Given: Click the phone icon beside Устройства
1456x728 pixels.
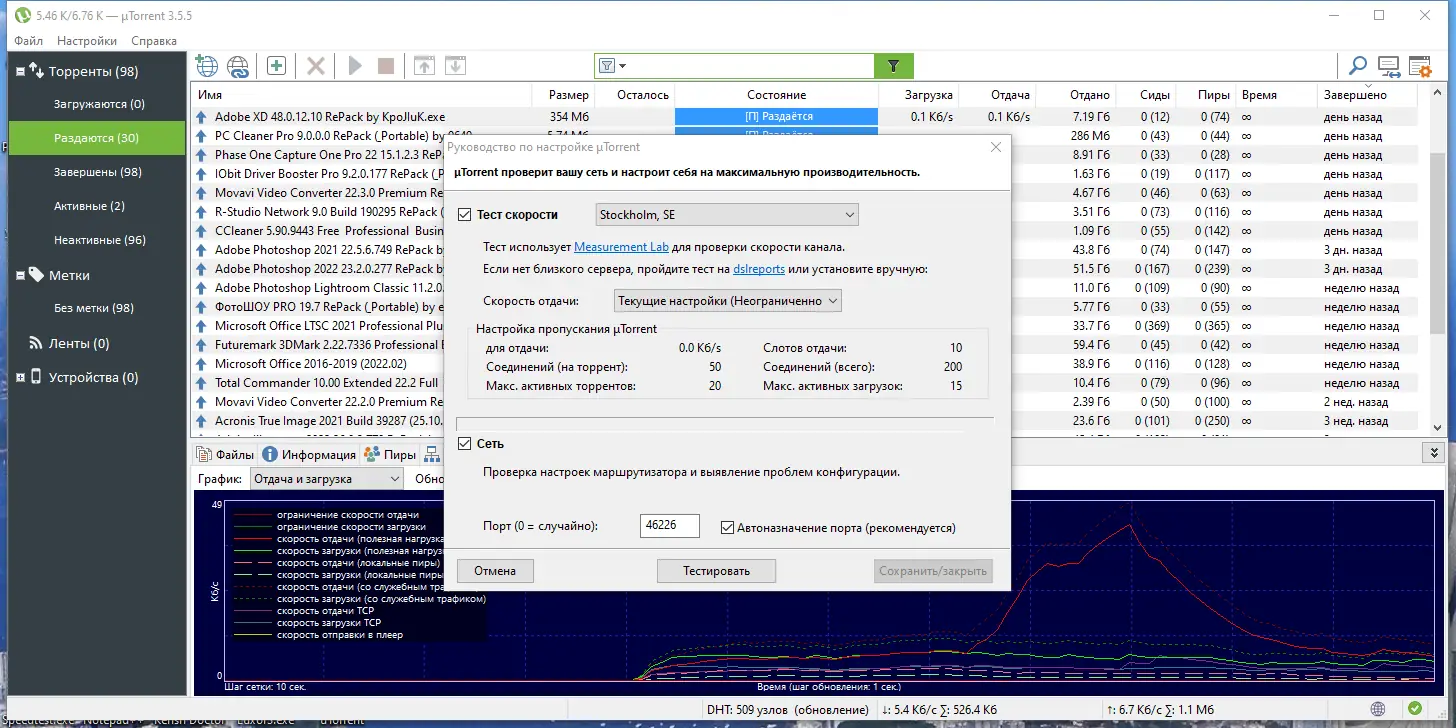Looking at the screenshot, I should (36, 377).
